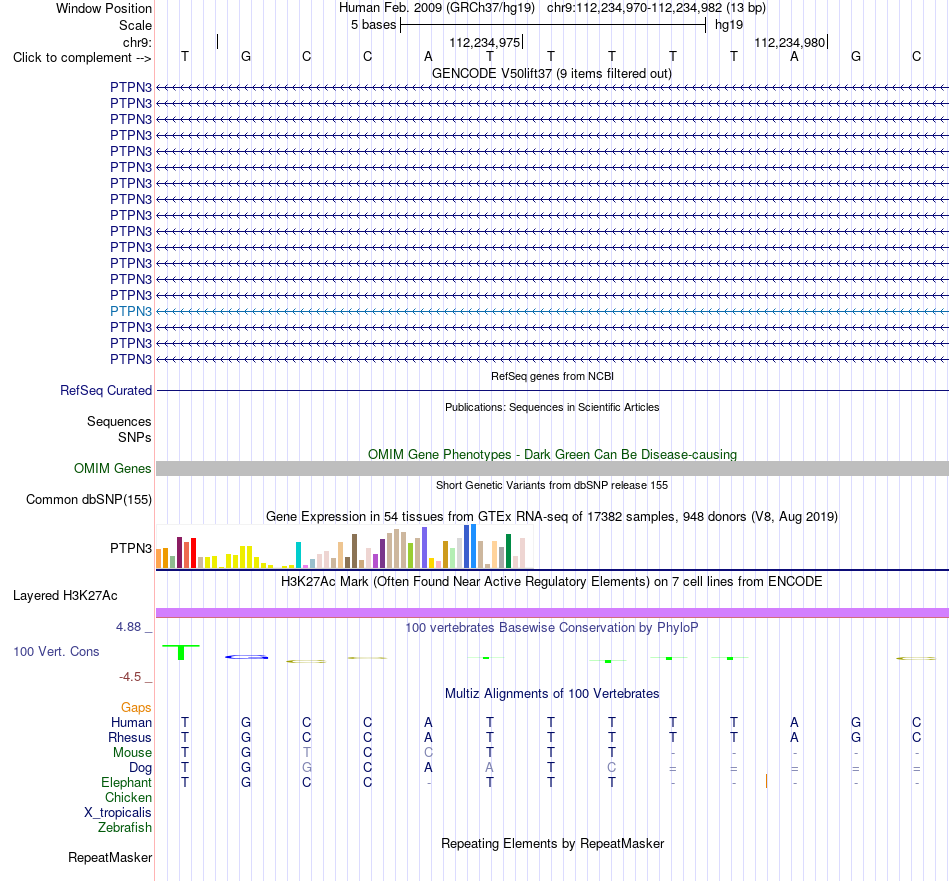The image size is (950, 881).
Task: Click the 'SNPs' track label
Action: [135, 437]
